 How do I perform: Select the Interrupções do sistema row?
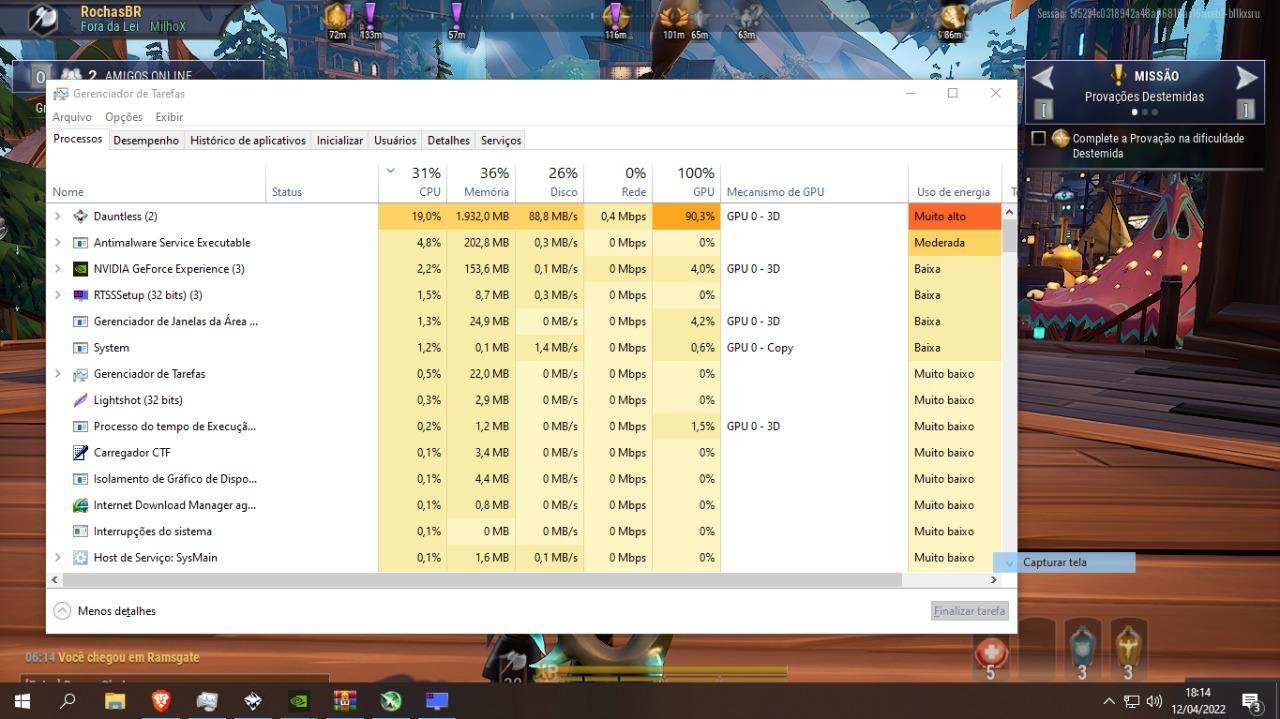coord(524,531)
